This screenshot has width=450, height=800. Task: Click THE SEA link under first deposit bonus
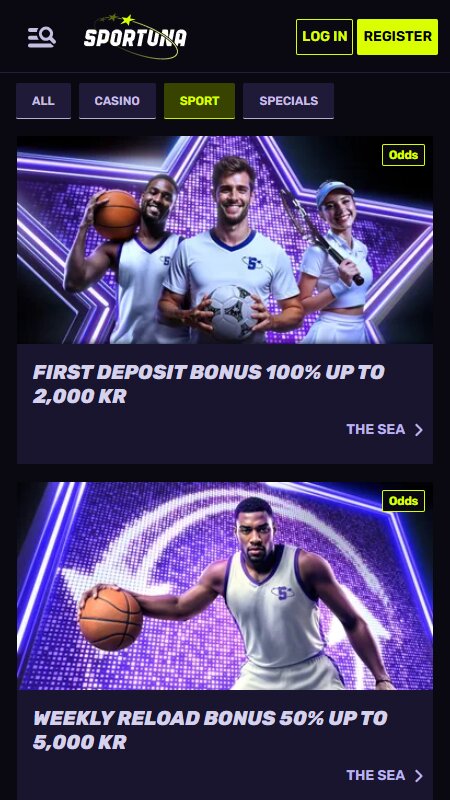coord(376,430)
